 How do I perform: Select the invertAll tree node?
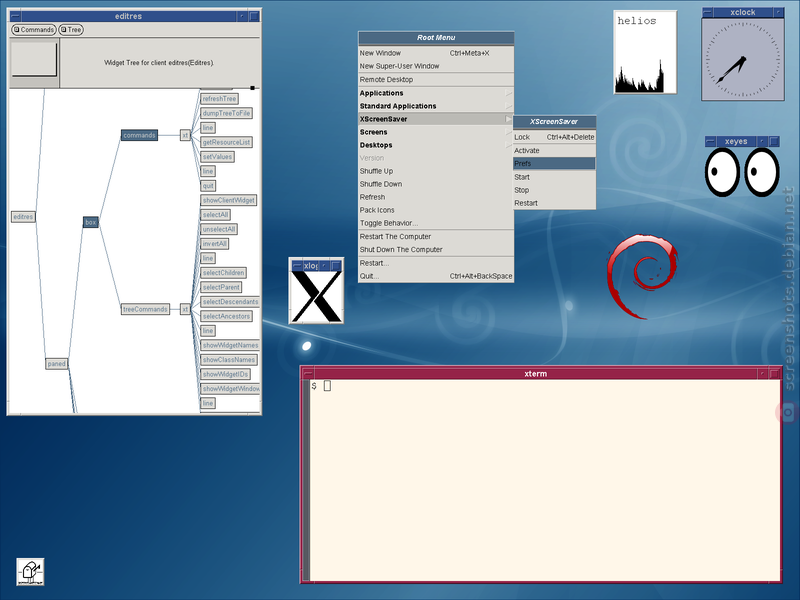215,244
